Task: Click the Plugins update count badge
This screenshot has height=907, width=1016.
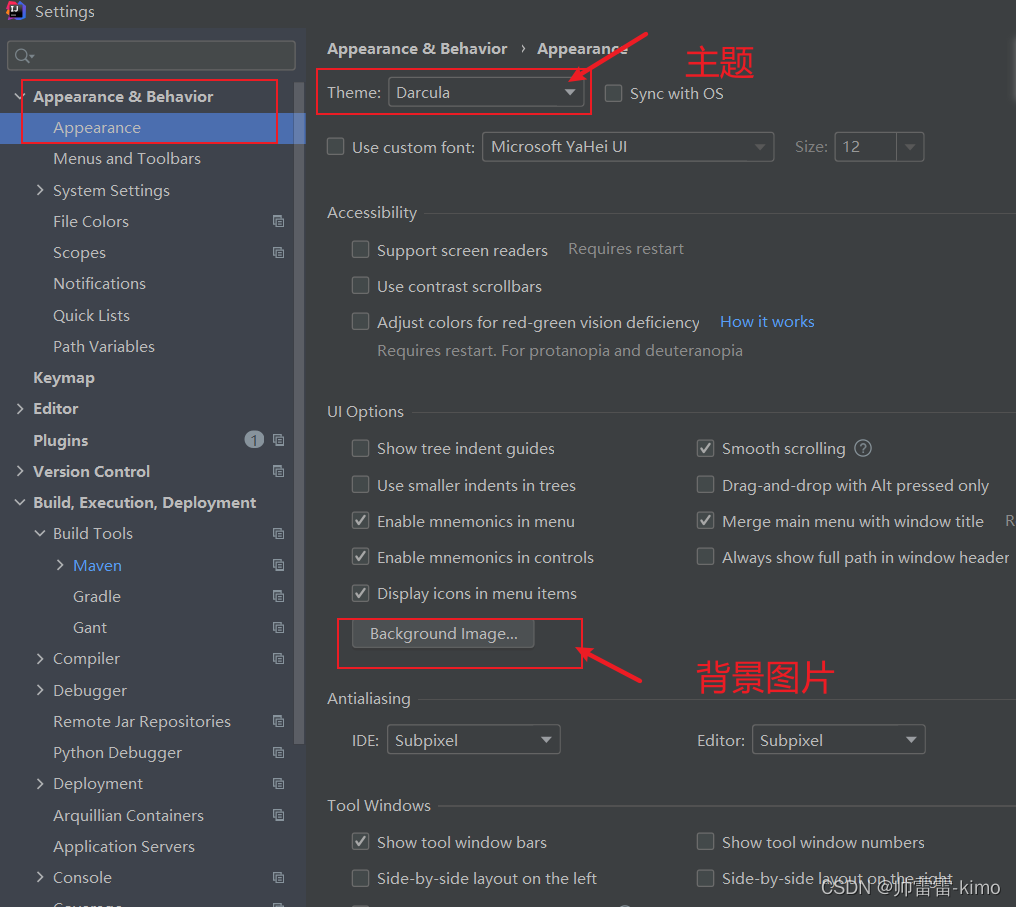Action: pyautogui.click(x=254, y=441)
